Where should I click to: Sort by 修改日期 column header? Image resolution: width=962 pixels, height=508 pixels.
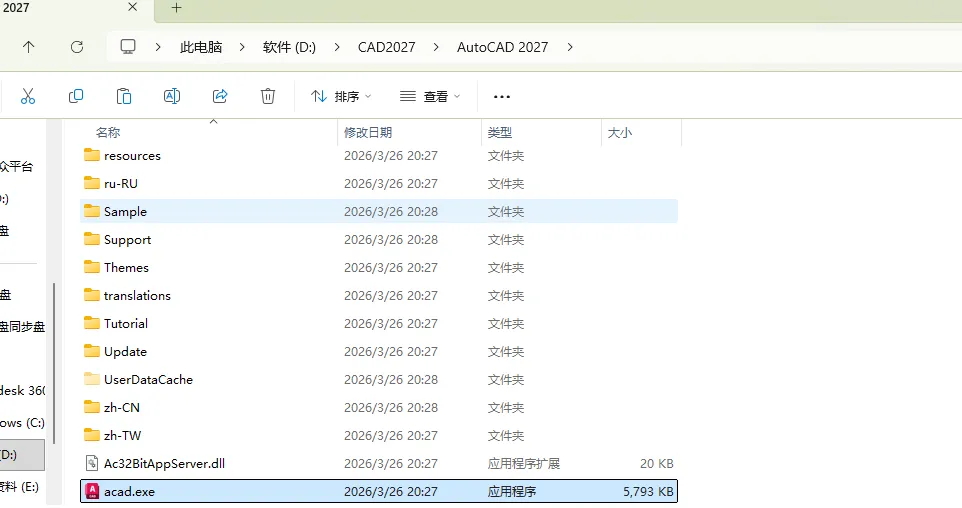pyautogui.click(x=367, y=133)
